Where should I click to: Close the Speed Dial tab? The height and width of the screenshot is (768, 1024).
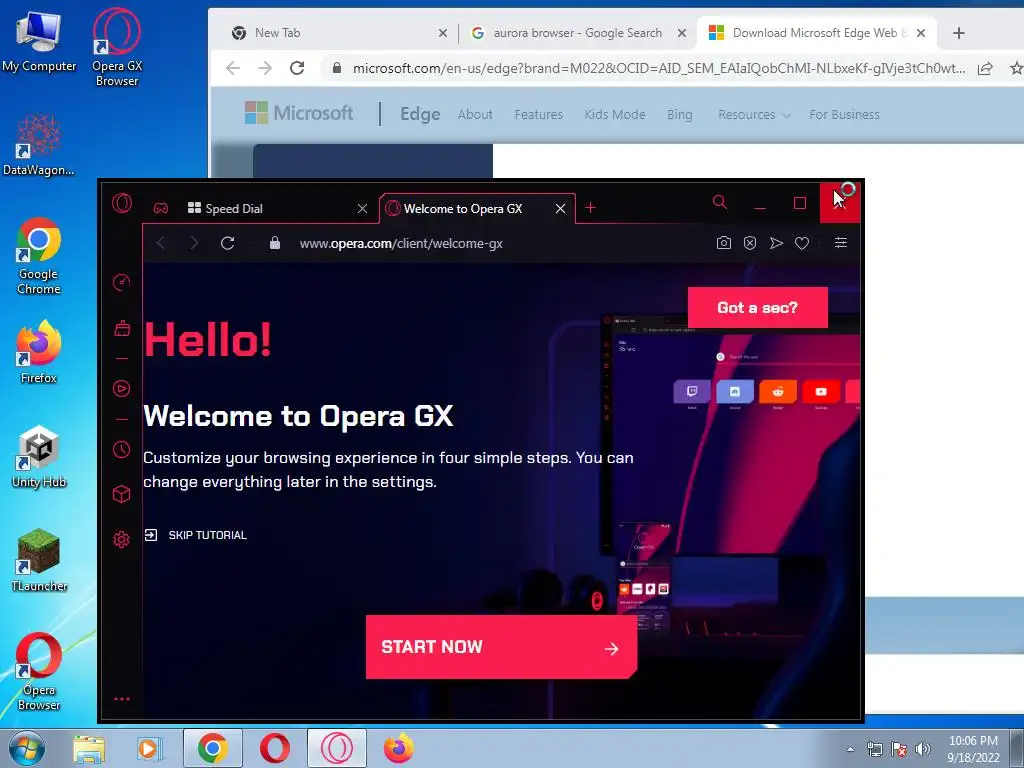(362, 208)
